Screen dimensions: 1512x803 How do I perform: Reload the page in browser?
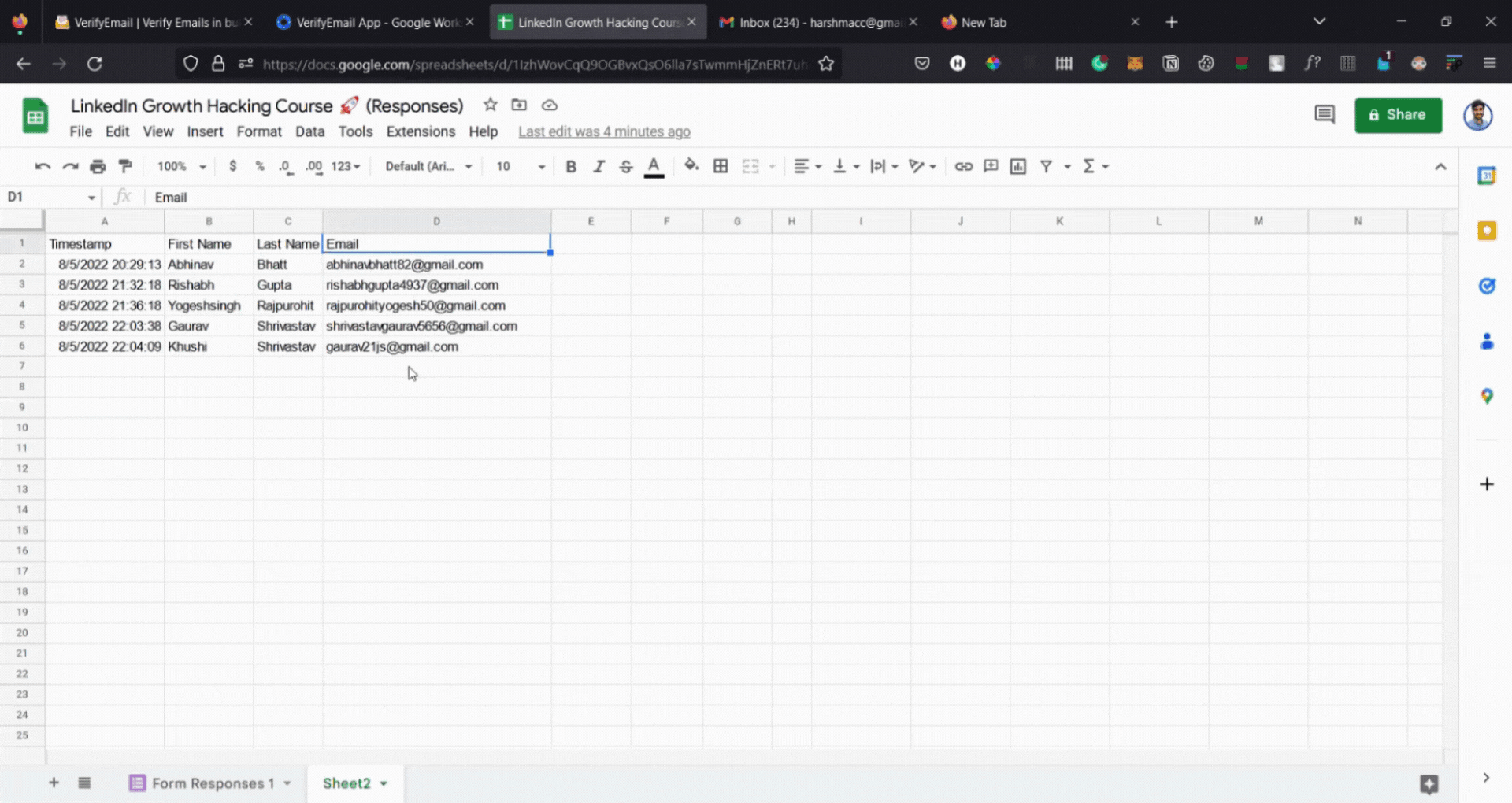(94, 64)
